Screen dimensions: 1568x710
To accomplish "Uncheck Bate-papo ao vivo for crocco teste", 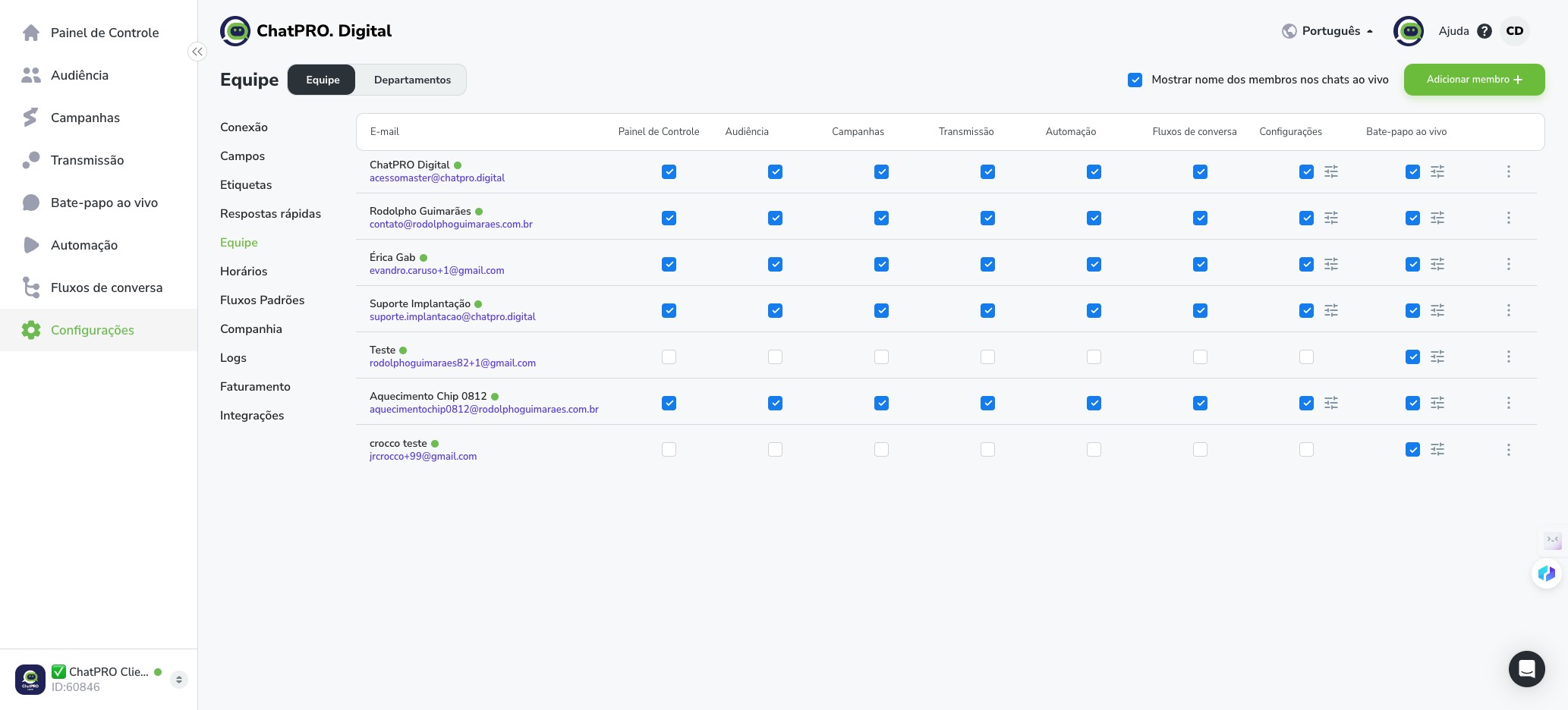I will (1412, 450).
